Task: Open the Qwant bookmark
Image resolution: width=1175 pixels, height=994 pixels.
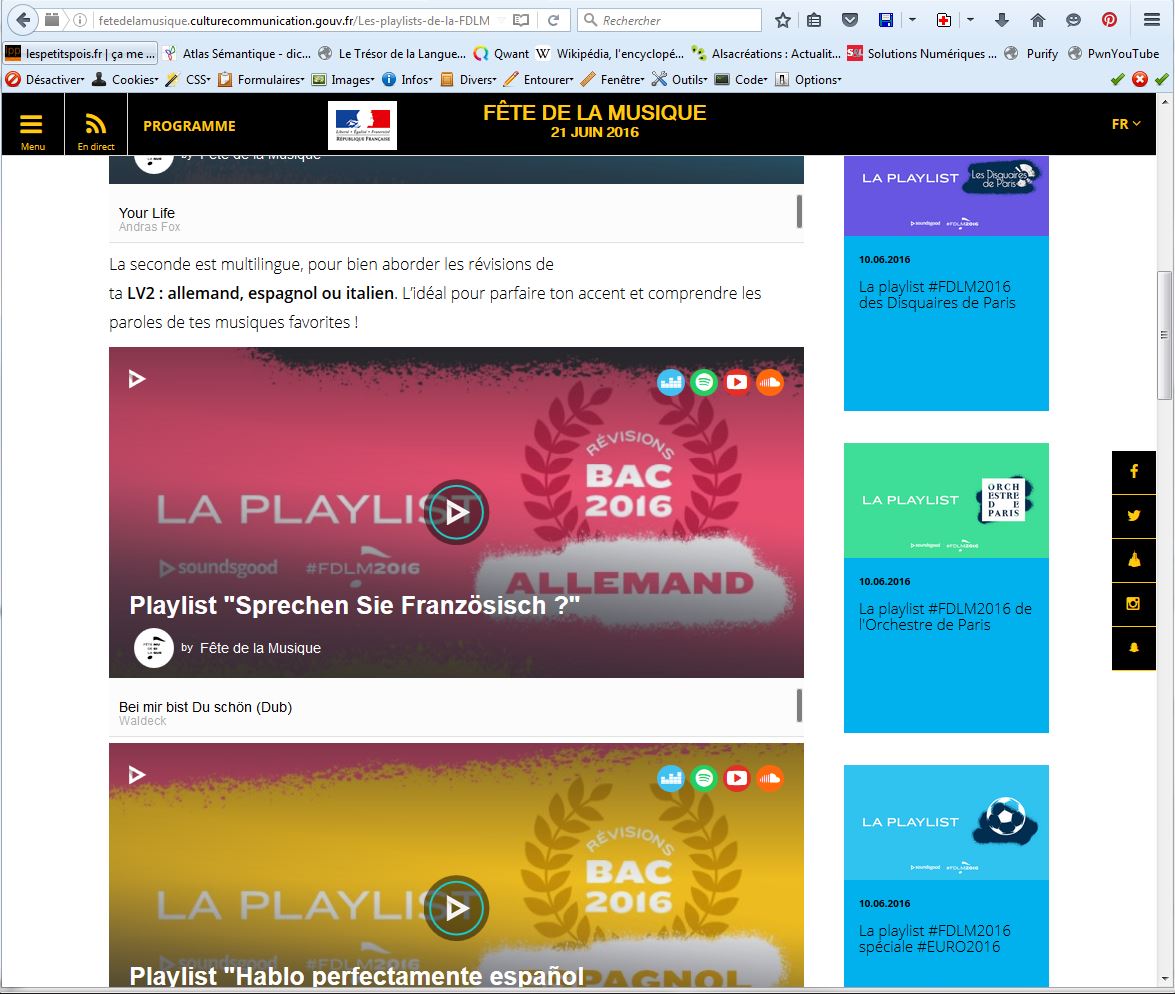Action: (x=501, y=53)
